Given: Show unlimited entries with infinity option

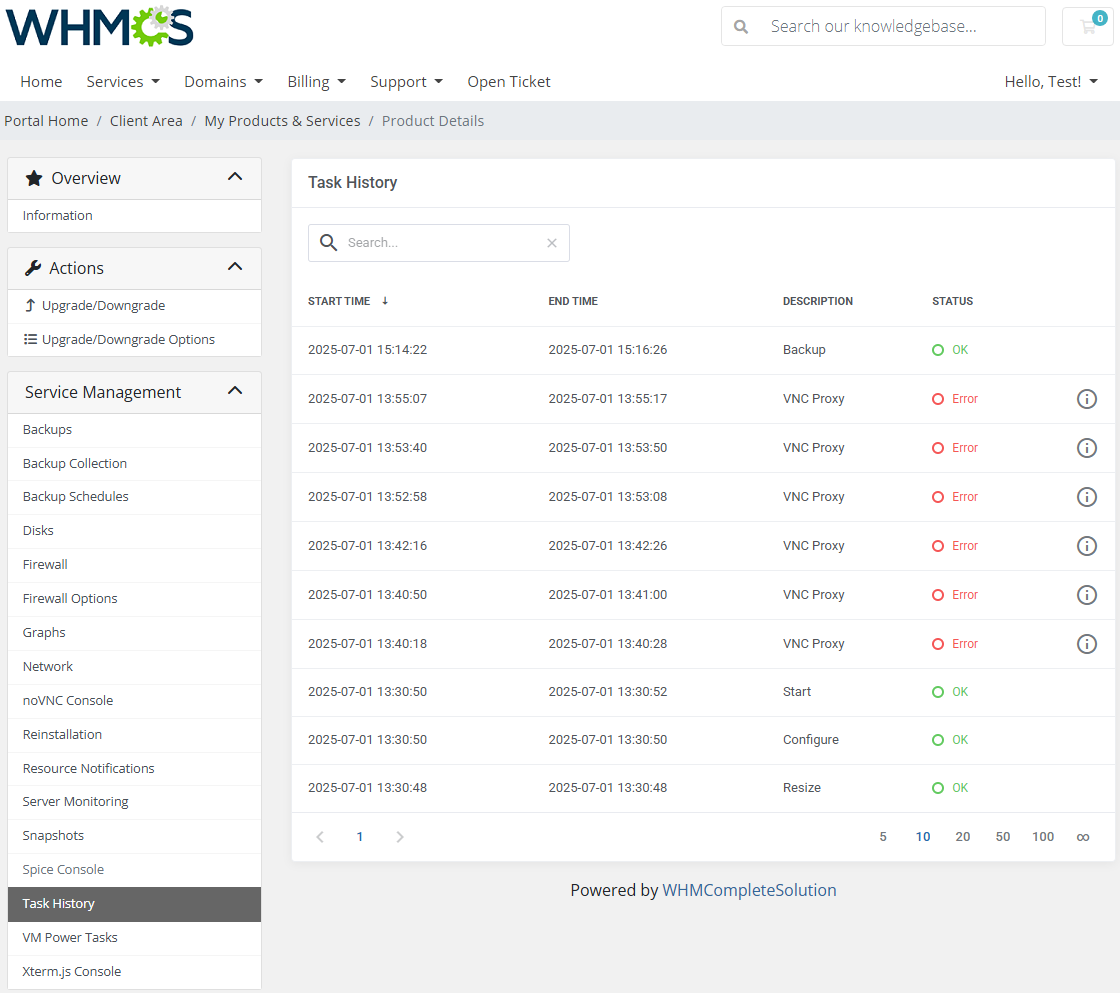Looking at the screenshot, I should click(x=1083, y=837).
